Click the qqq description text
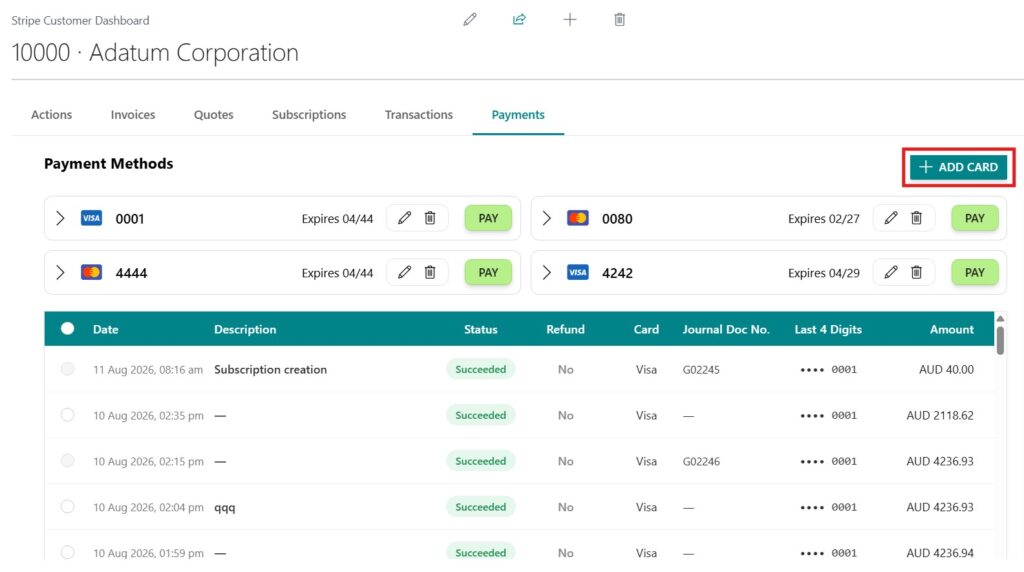The image size is (1024, 572). coord(225,507)
